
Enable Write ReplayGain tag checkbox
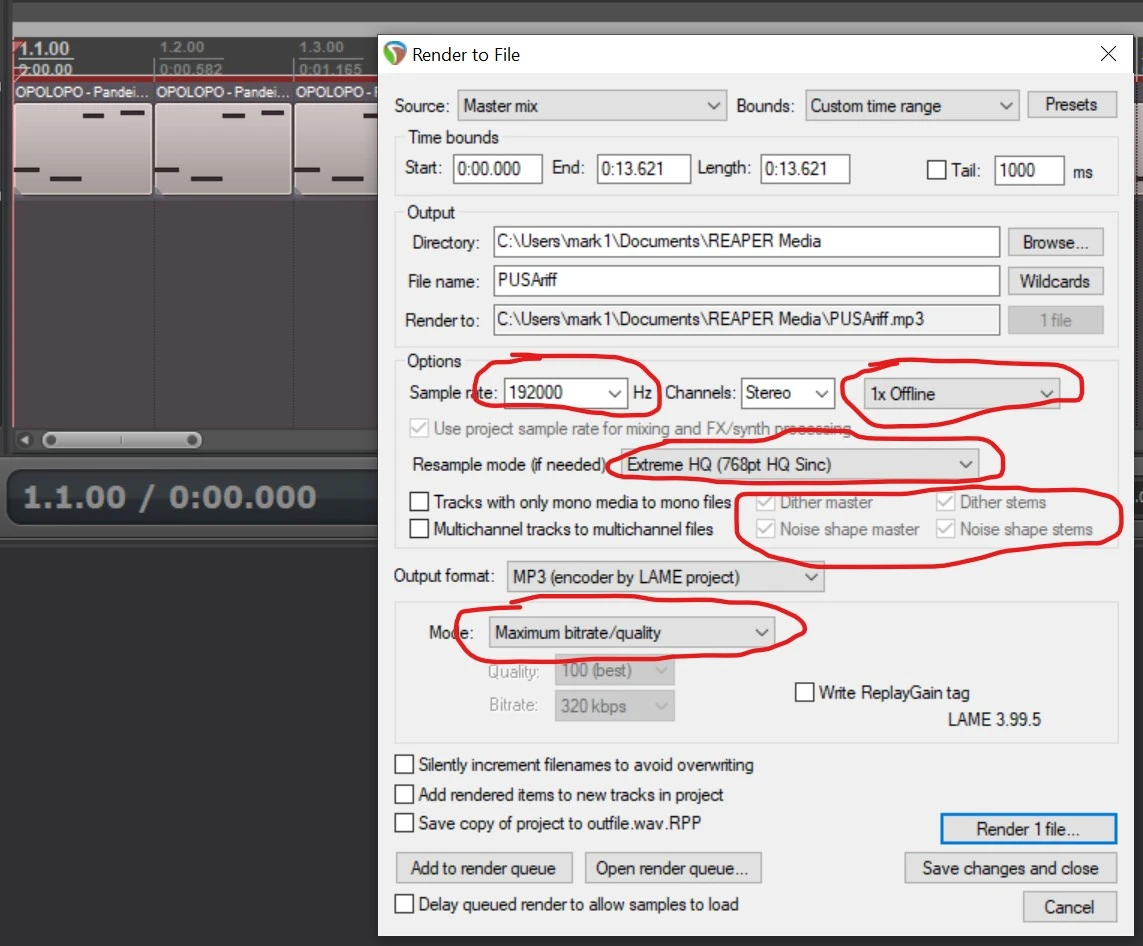click(804, 692)
